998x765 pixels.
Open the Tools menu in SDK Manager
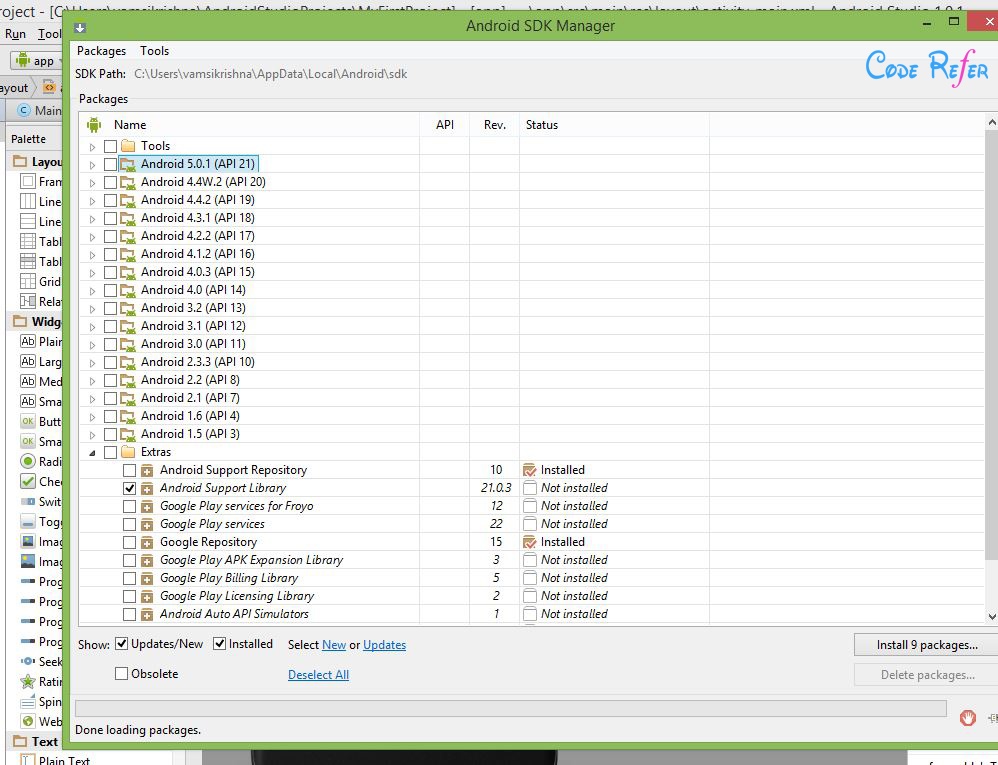pyautogui.click(x=155, y=51)
